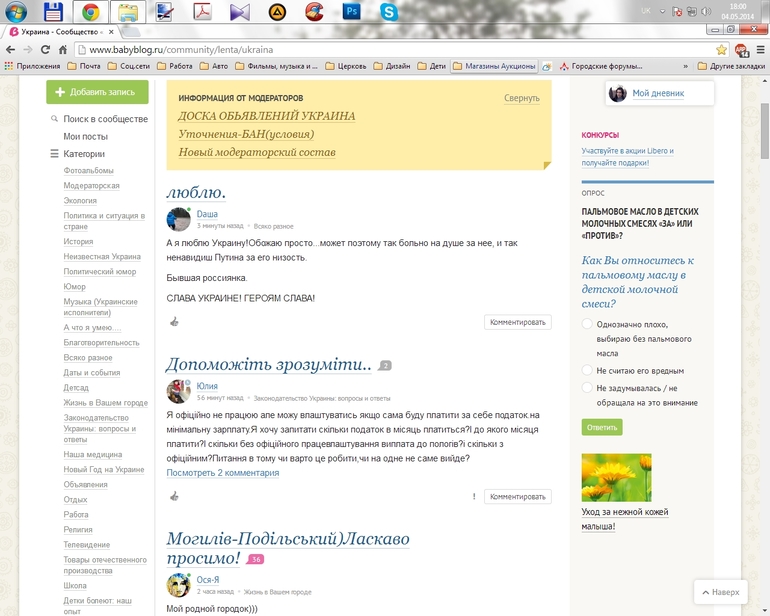Open the Экология category in sidebar
The width and height of the screenshot is (770, 616).
click(80, 200)
